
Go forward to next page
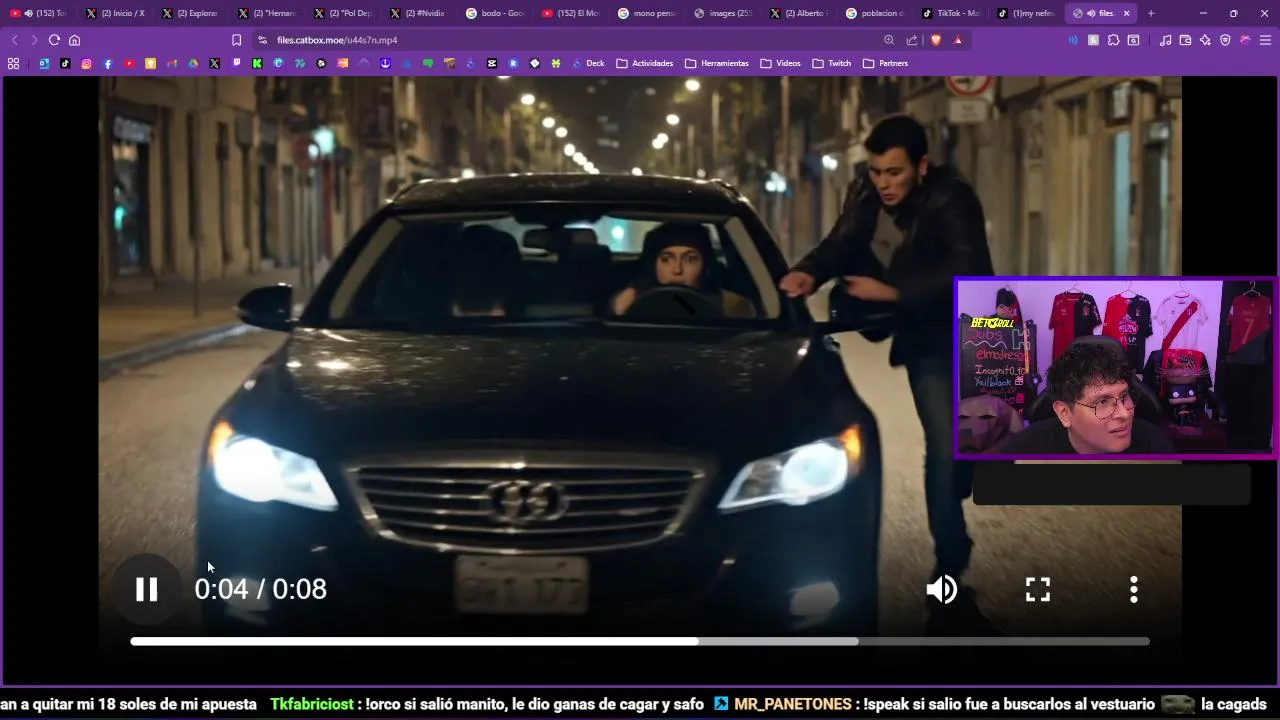[x=34, y=40]
